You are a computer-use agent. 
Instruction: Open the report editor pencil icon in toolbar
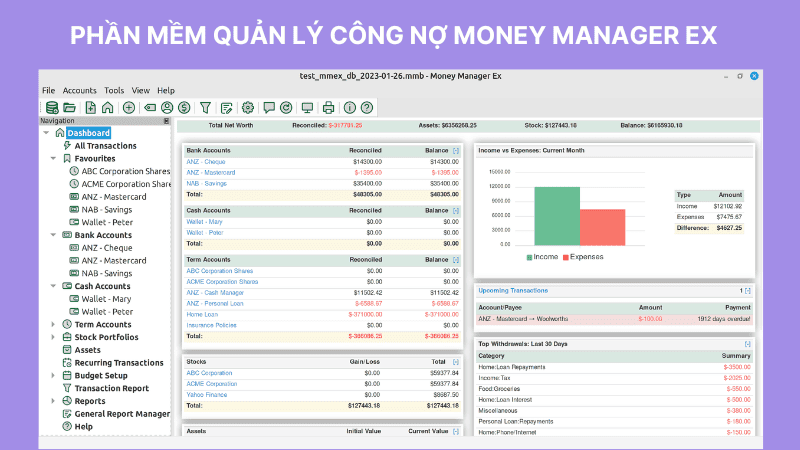tap(227, 108)
